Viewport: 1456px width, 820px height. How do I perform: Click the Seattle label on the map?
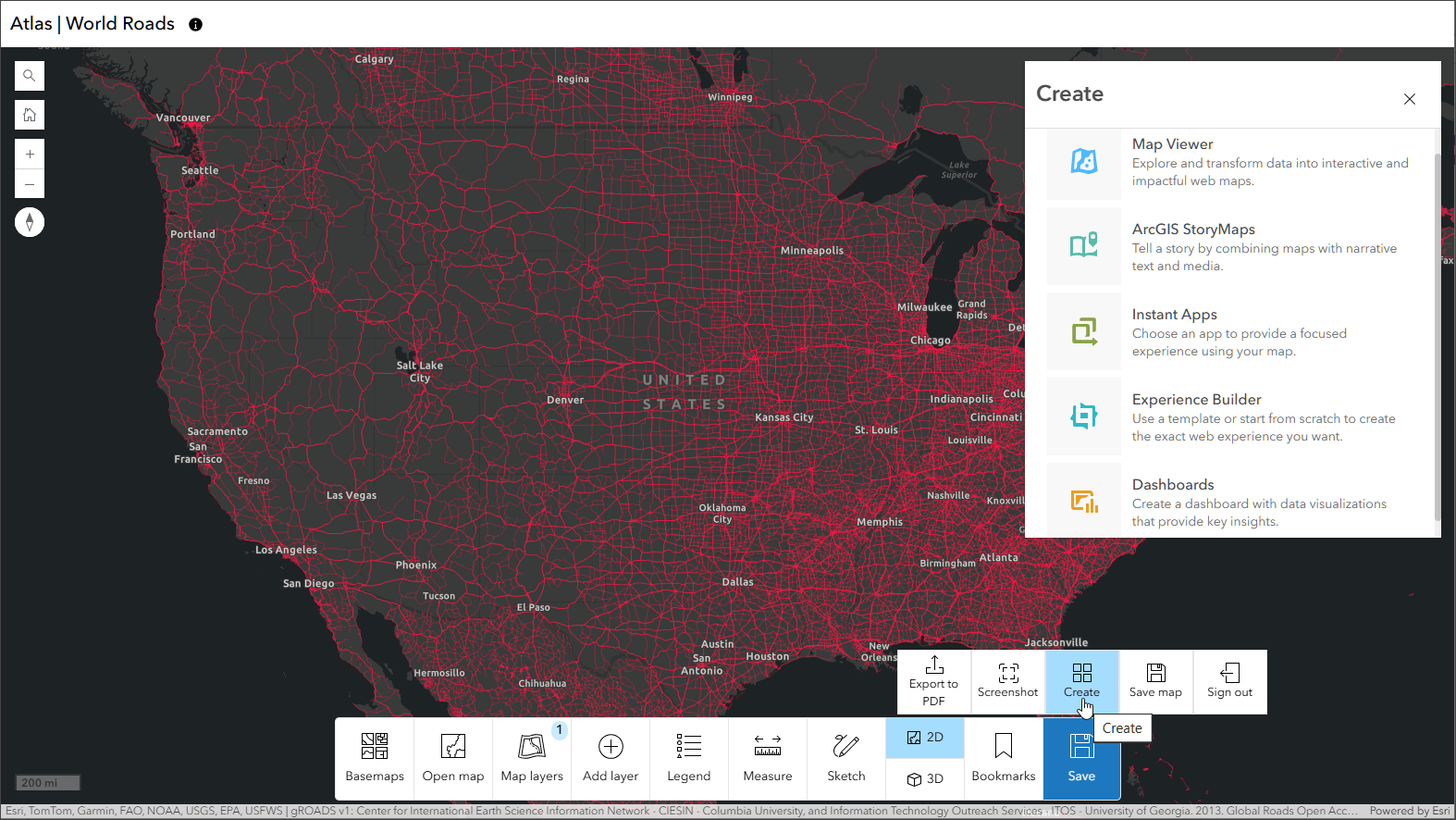point(200,171)
